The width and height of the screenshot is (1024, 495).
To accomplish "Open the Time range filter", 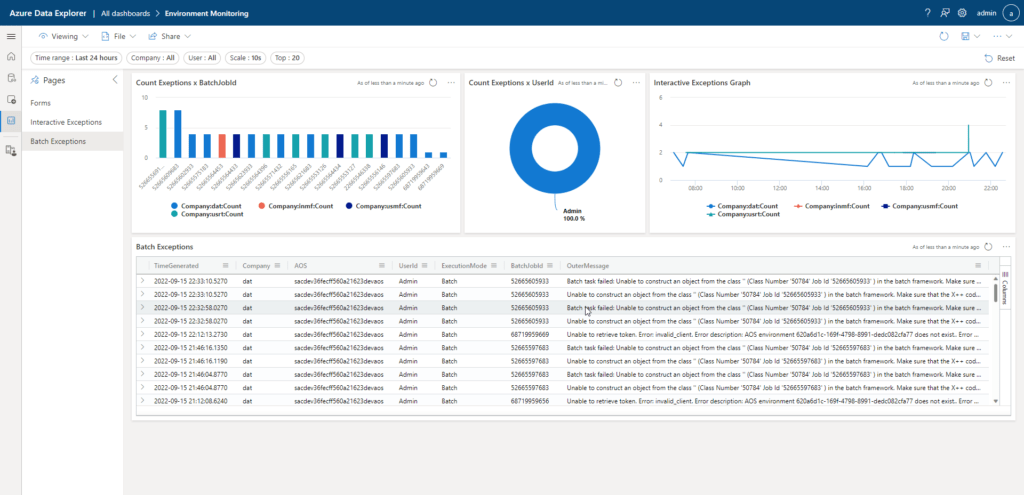I will coord(76,58).
